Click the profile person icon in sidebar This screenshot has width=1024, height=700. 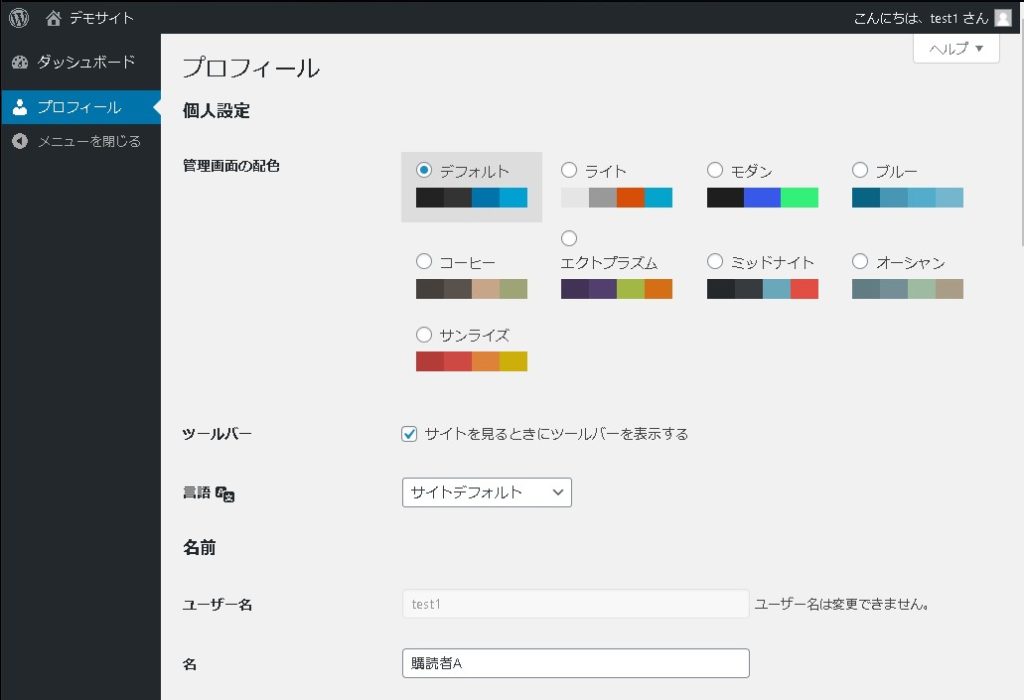coord(20,107)
